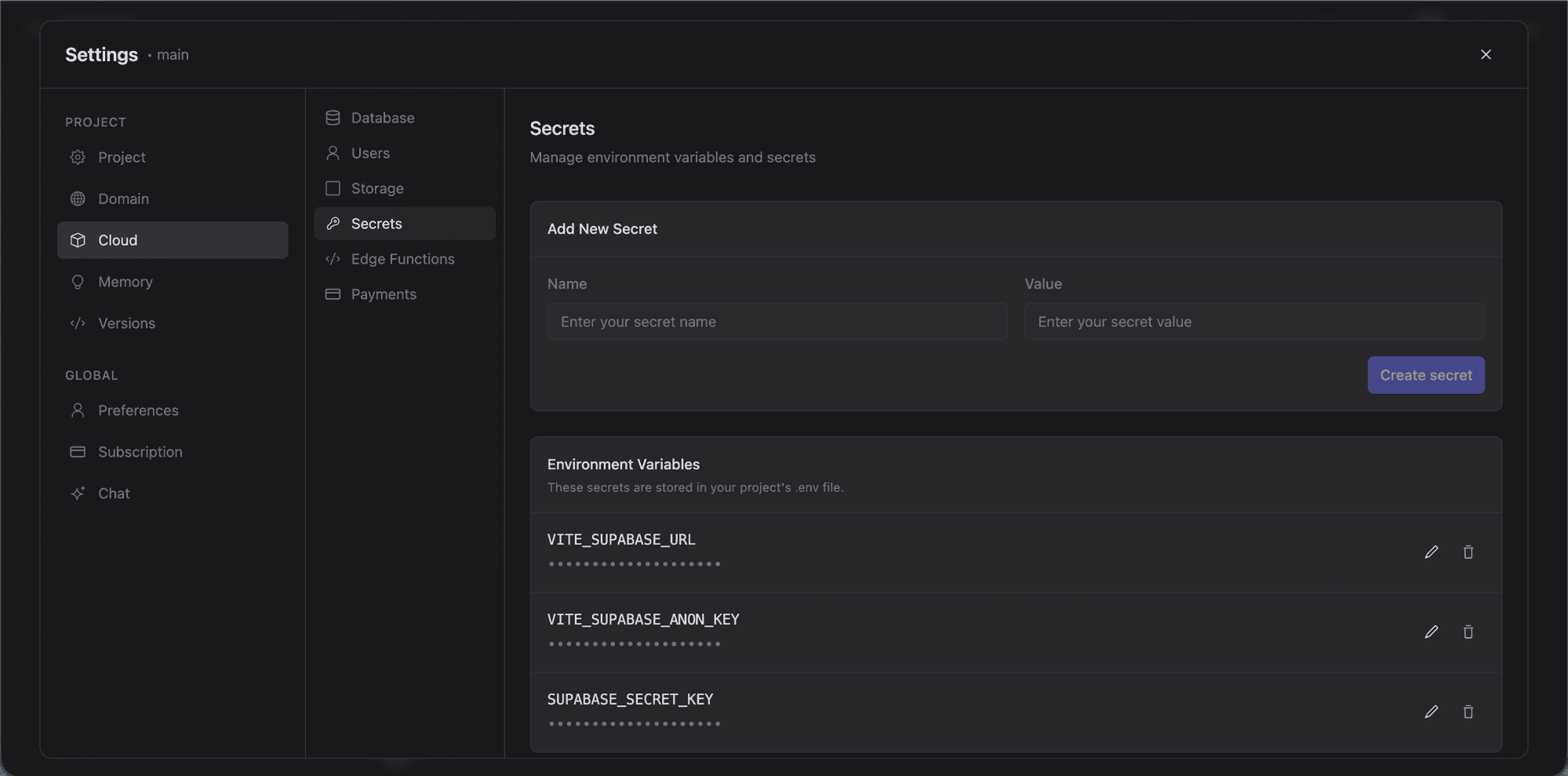1568x776 pixels.
Task: Open the Memory section
Action: click(173, 282)
